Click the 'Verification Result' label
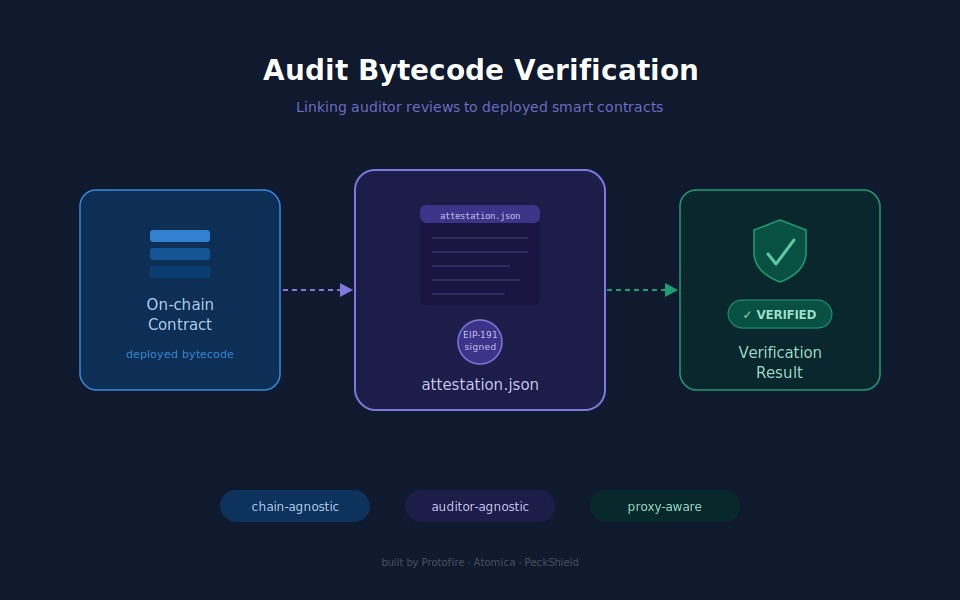Screen dimensions: 960x600 pyautogui.click(x=779, y=362)
